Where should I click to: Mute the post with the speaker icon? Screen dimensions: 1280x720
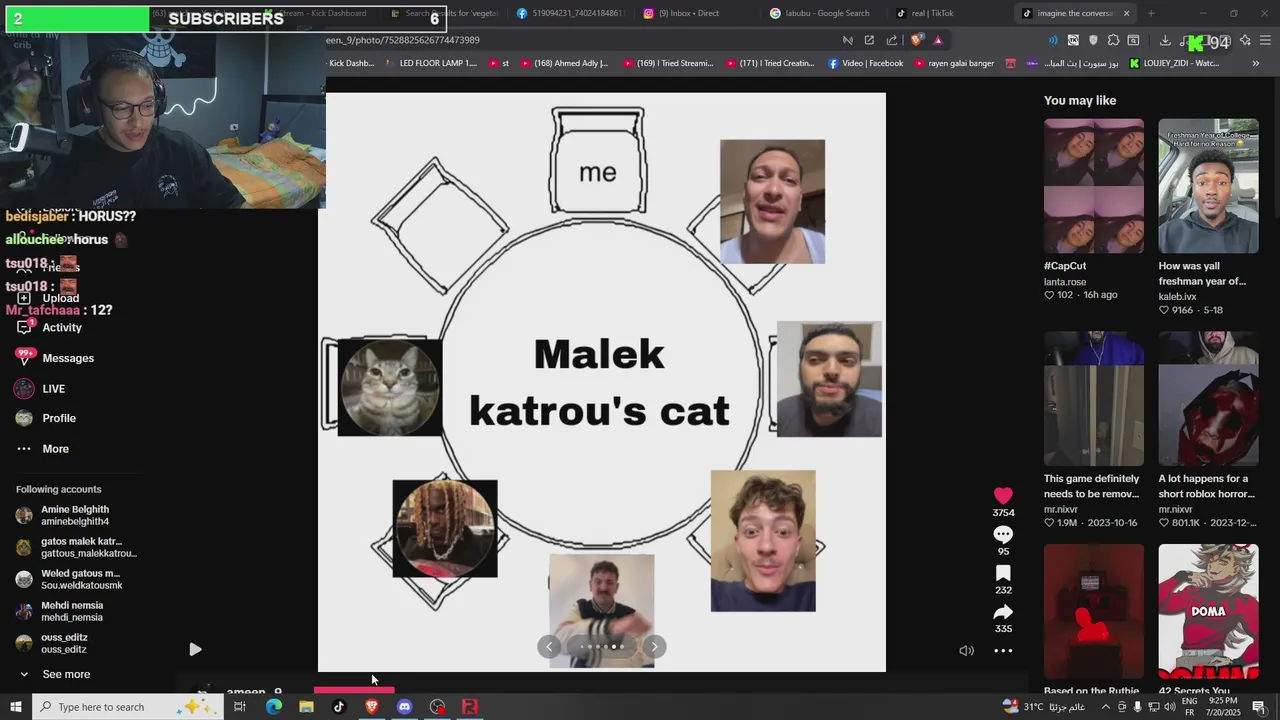[966, 650]
